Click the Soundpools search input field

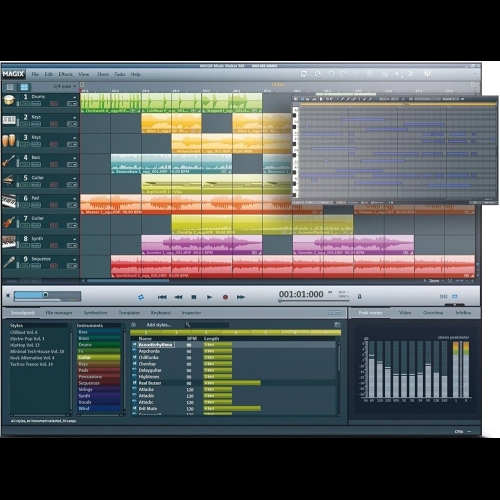[210, 325]
